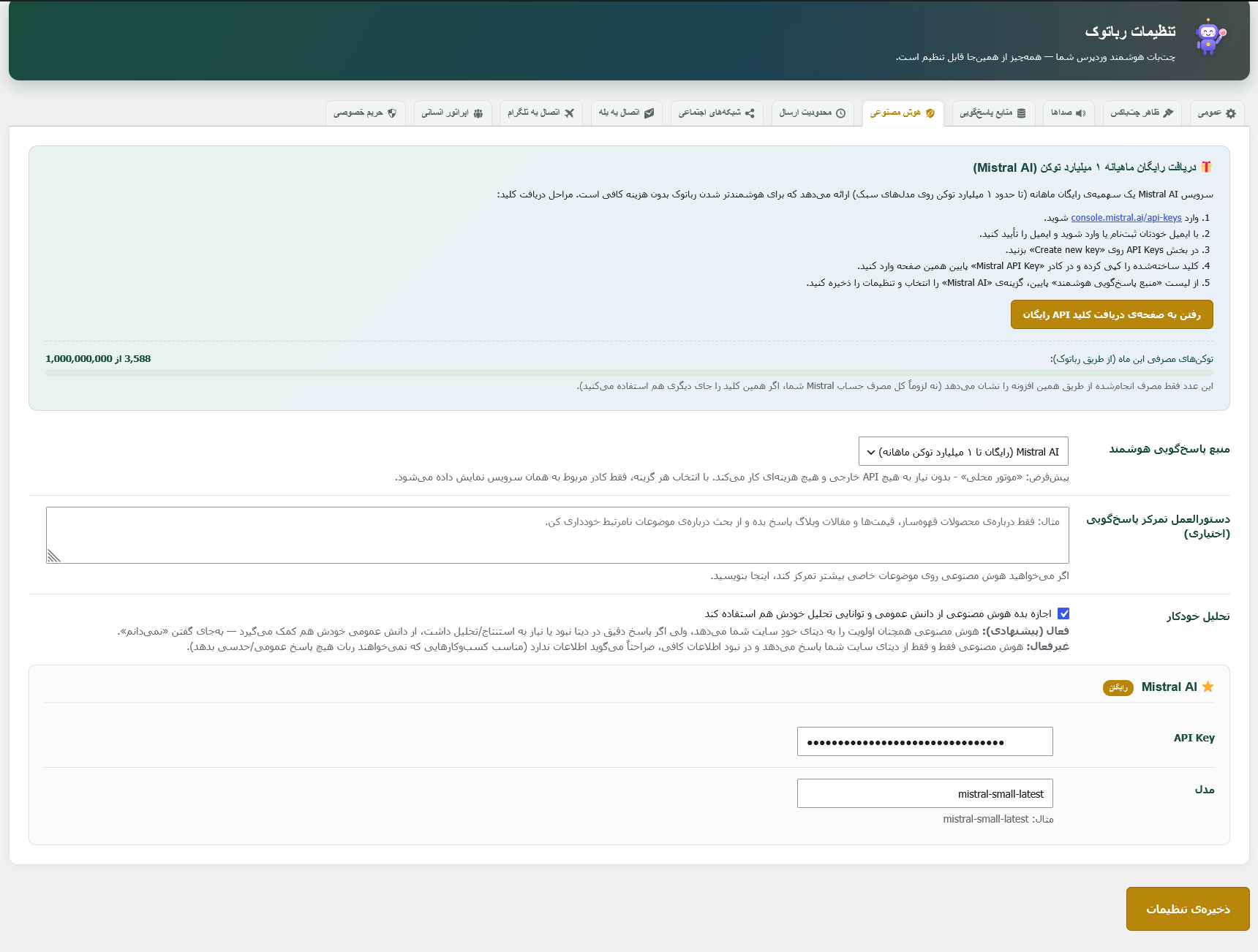Click the تحلیل خودکار row label
Viewport: 1258px width, 952px height.
click(1198, 616)
